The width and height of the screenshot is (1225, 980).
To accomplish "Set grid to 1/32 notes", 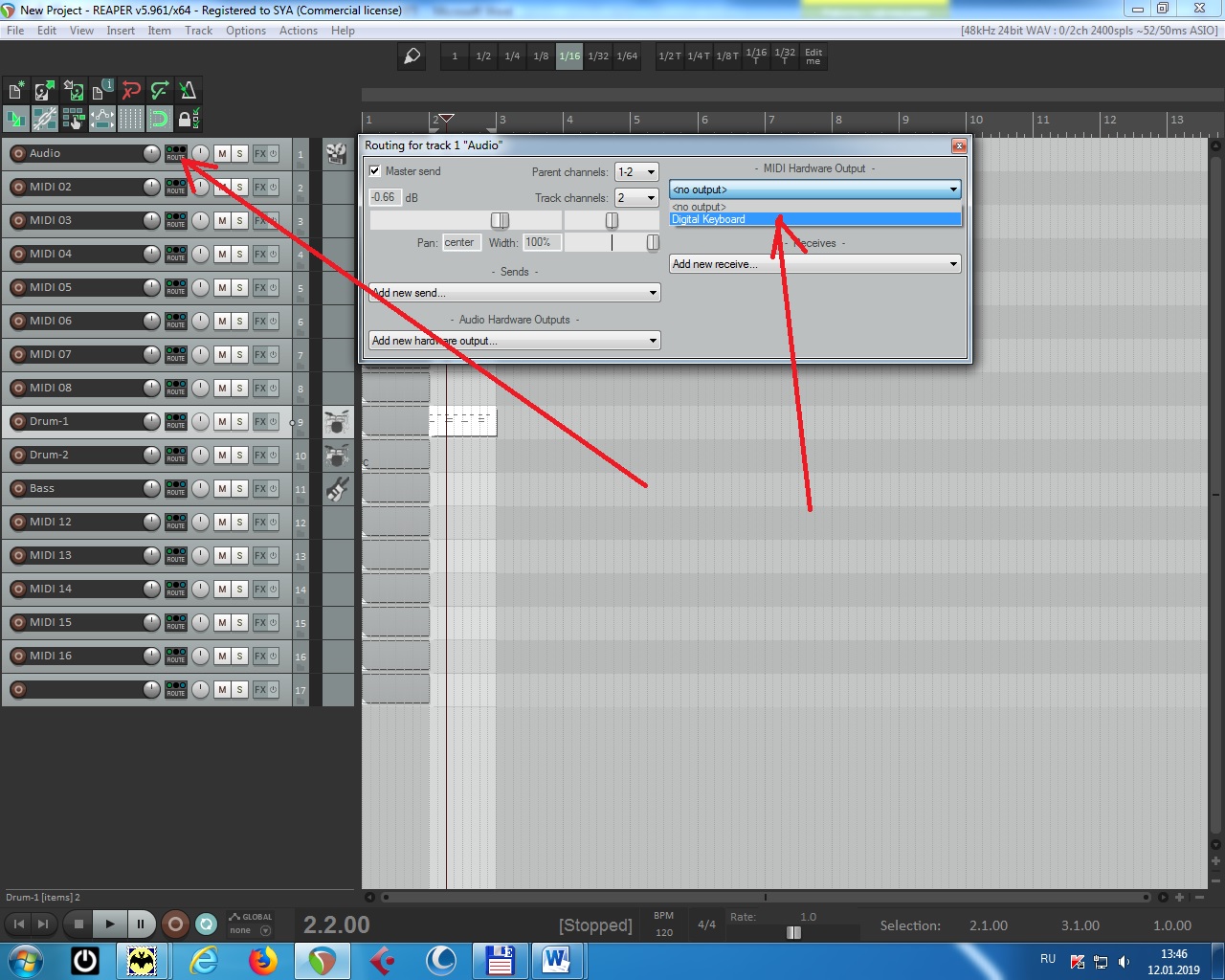I will point(598,56).
